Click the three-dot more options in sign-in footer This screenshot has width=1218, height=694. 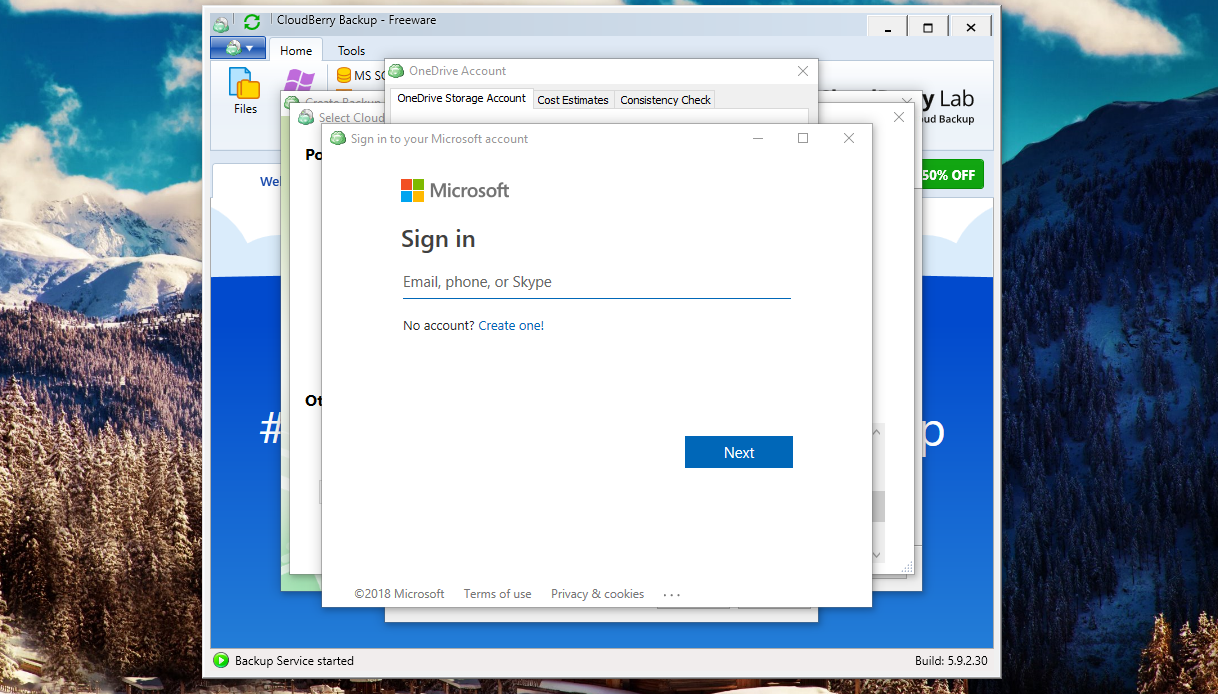[672, 595]
